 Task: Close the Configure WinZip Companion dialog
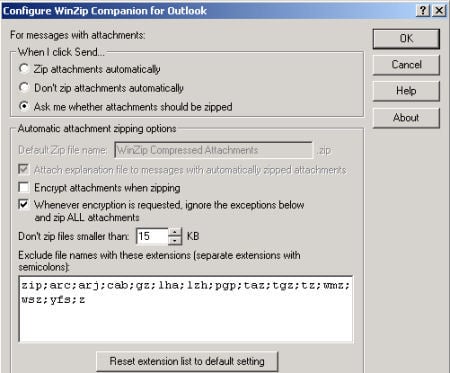[x=439, y=11]
